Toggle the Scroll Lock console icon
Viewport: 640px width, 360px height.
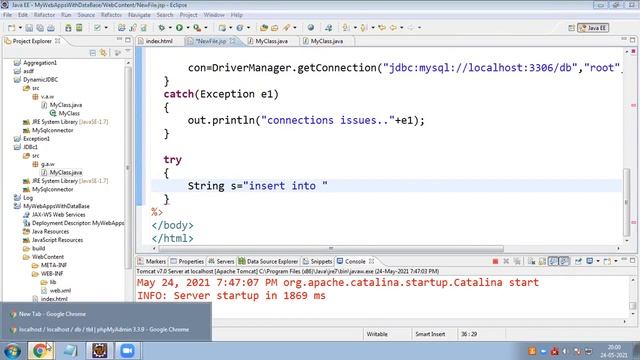[x=542, y=261]
